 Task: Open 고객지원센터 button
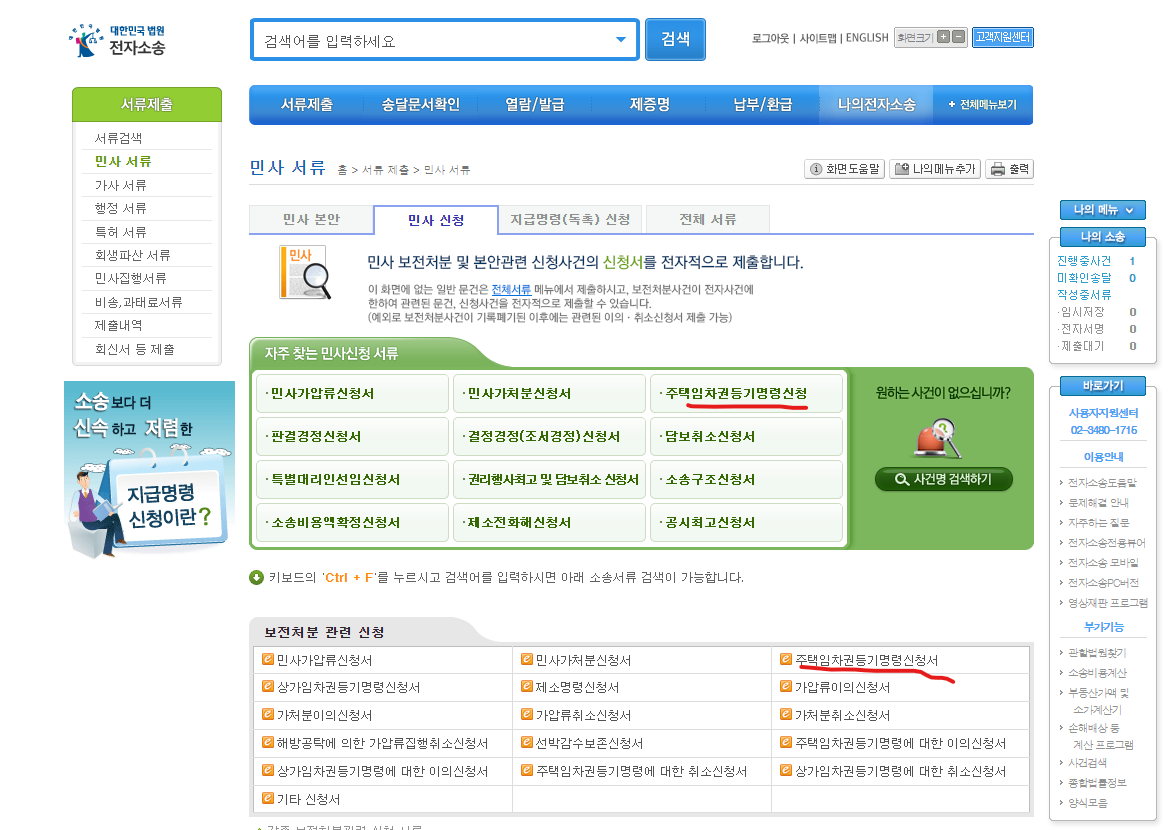(x=1003, y=37)
